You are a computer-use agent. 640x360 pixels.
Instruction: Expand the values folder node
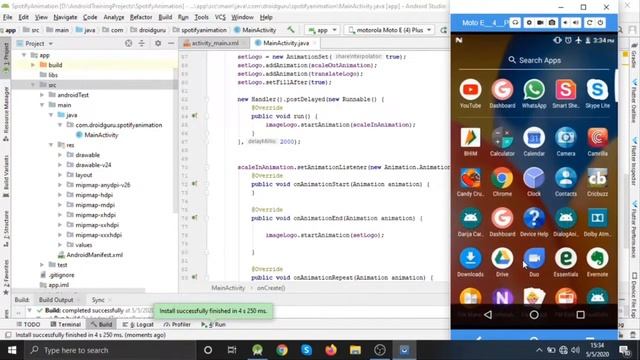pos(60,245)
